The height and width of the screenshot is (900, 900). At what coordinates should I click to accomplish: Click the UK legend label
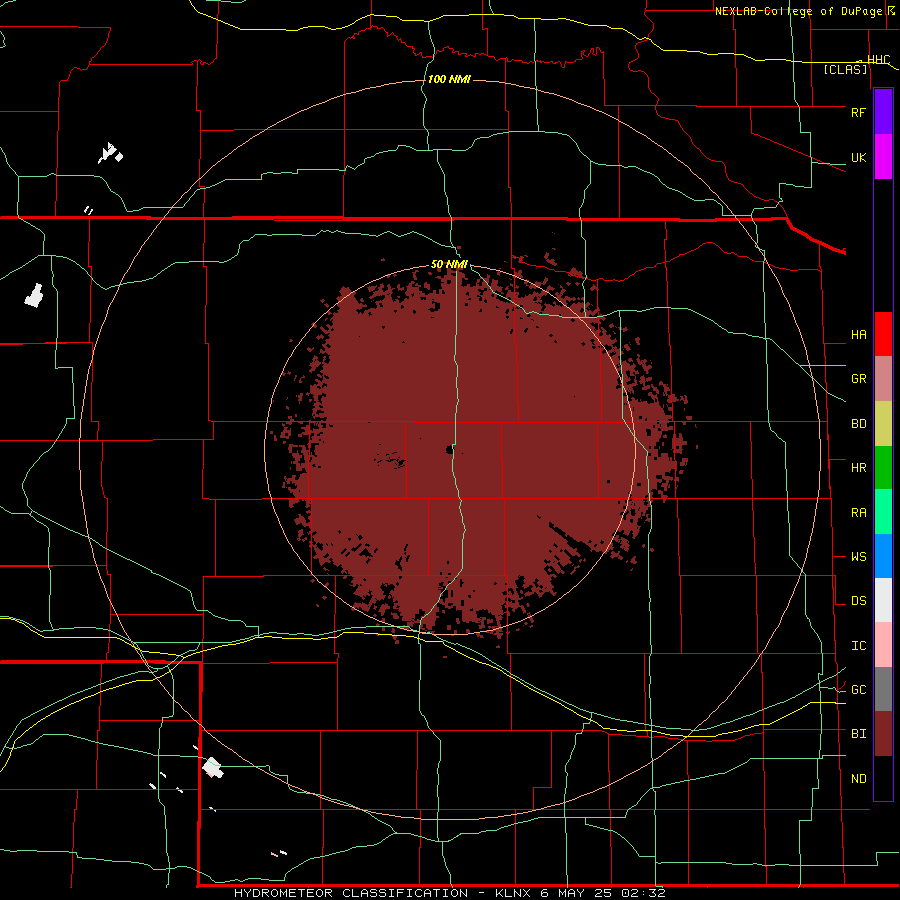(858, 157)
